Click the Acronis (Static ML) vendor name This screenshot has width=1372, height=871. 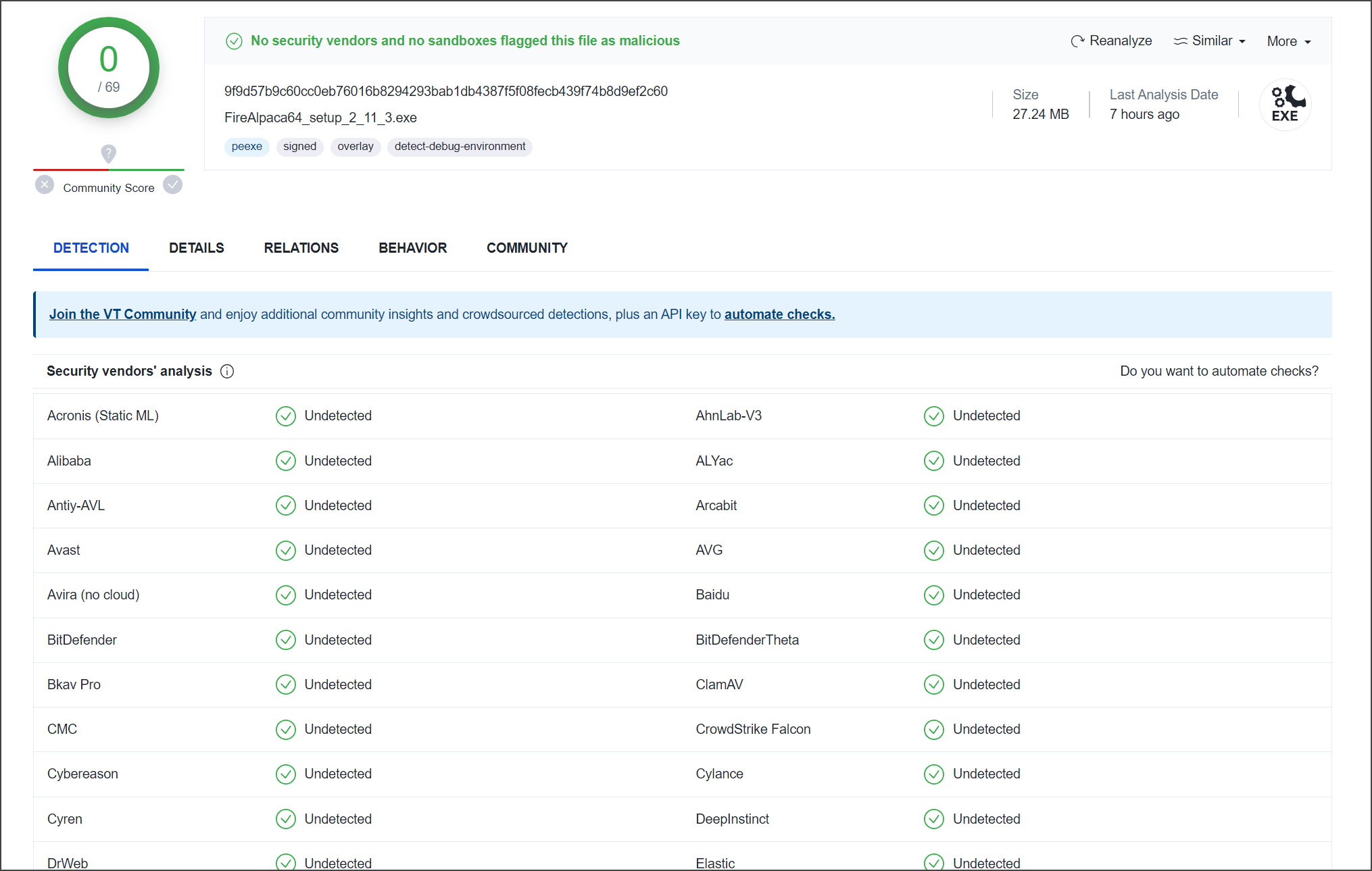point(103,416)
